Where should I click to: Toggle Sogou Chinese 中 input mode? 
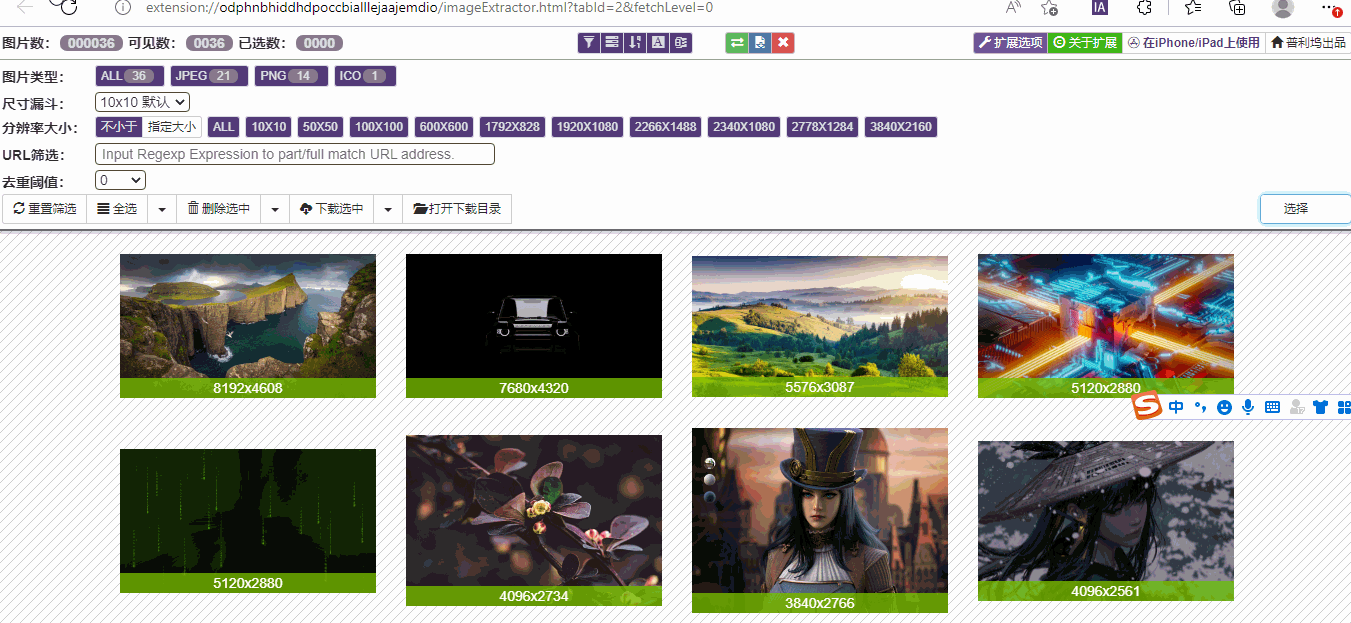(x=1176, y=407)
